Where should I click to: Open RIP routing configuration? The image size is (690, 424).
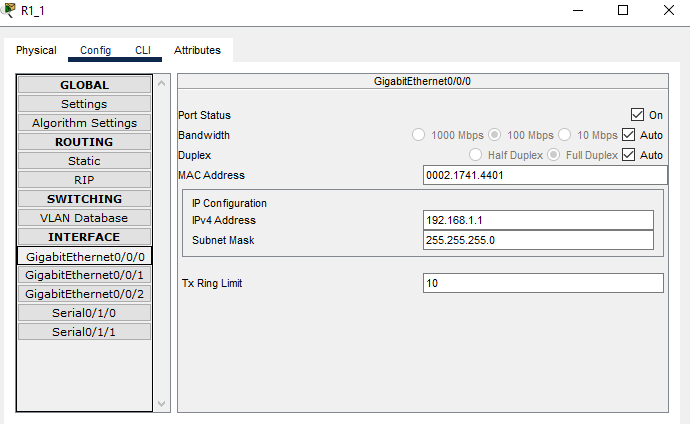click(x=84, y=180)
